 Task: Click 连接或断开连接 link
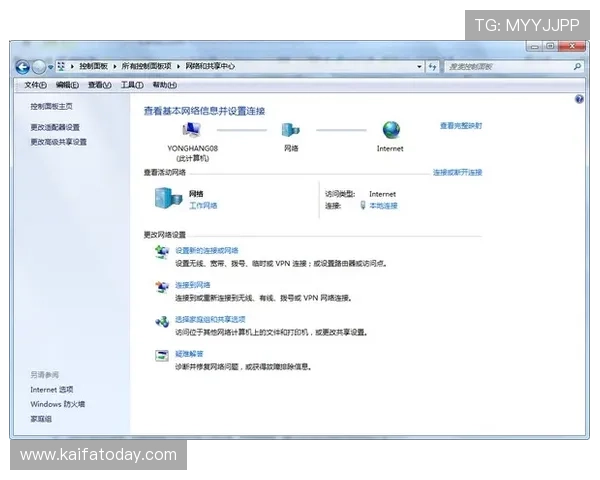tap(457, 172)
